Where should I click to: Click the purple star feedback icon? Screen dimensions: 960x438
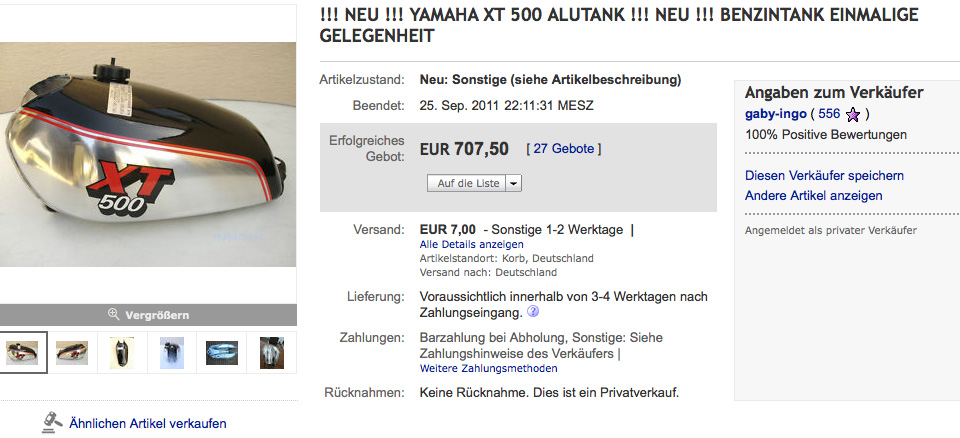pos(852,115)
